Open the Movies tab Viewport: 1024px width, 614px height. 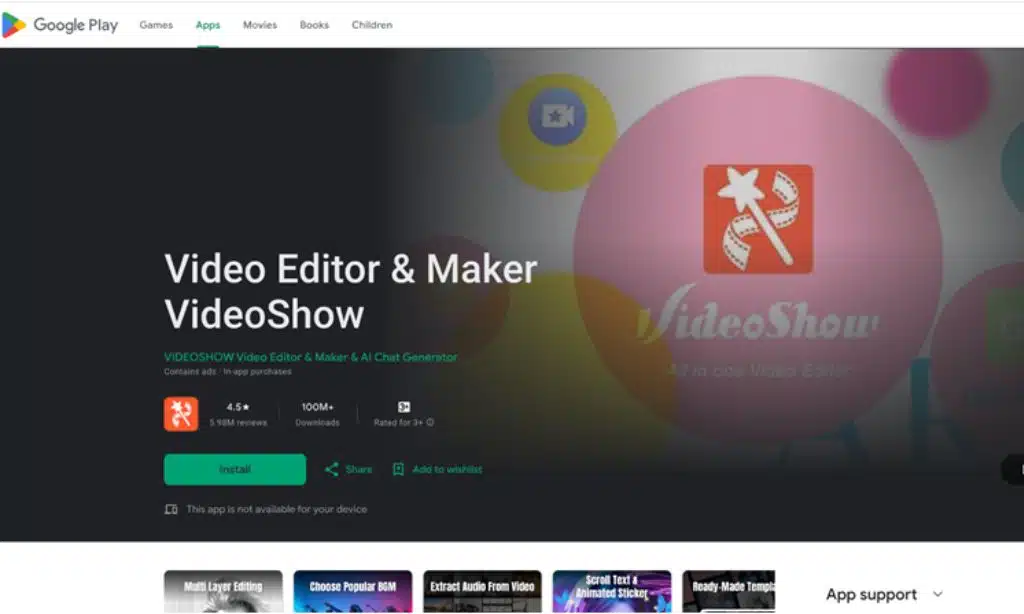(x=259, y=25)
